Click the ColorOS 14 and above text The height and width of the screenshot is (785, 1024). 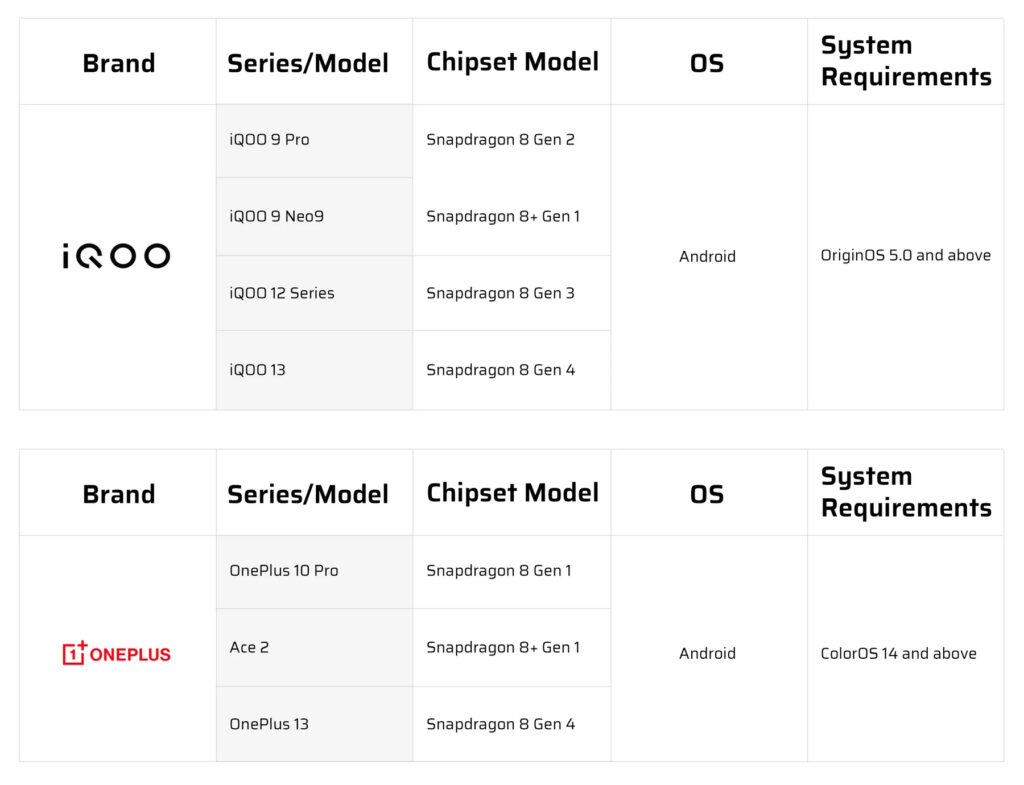(898, 653)
